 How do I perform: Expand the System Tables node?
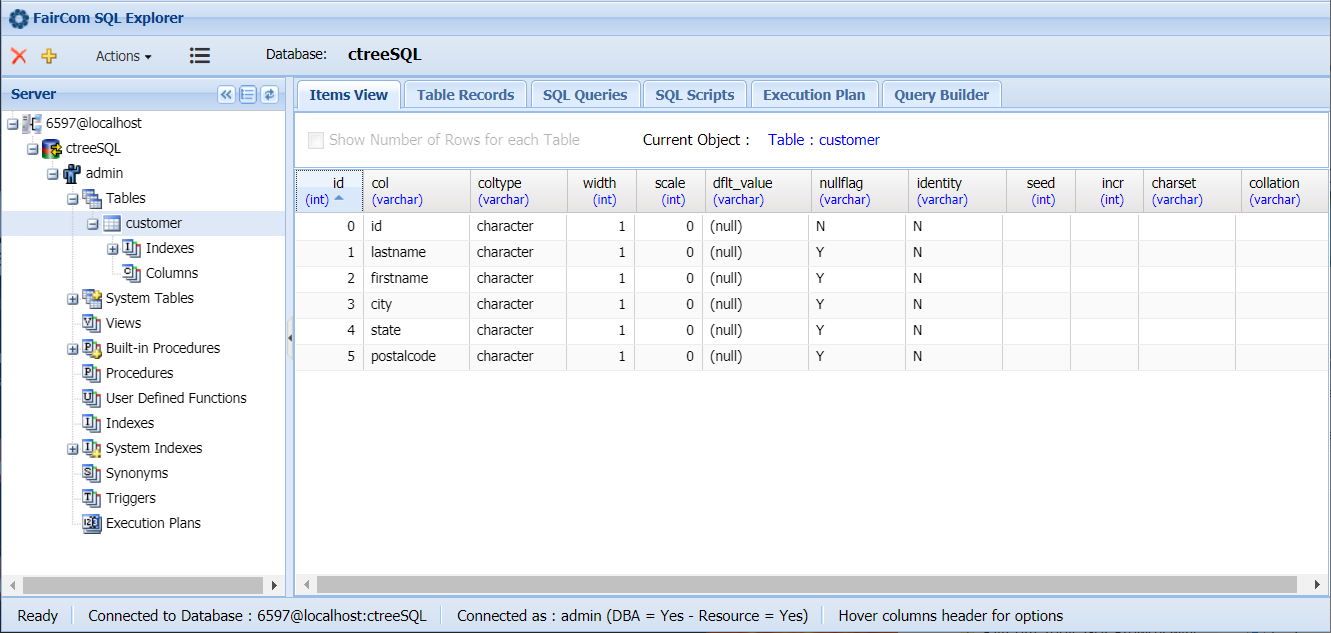(x=72, y=299)
